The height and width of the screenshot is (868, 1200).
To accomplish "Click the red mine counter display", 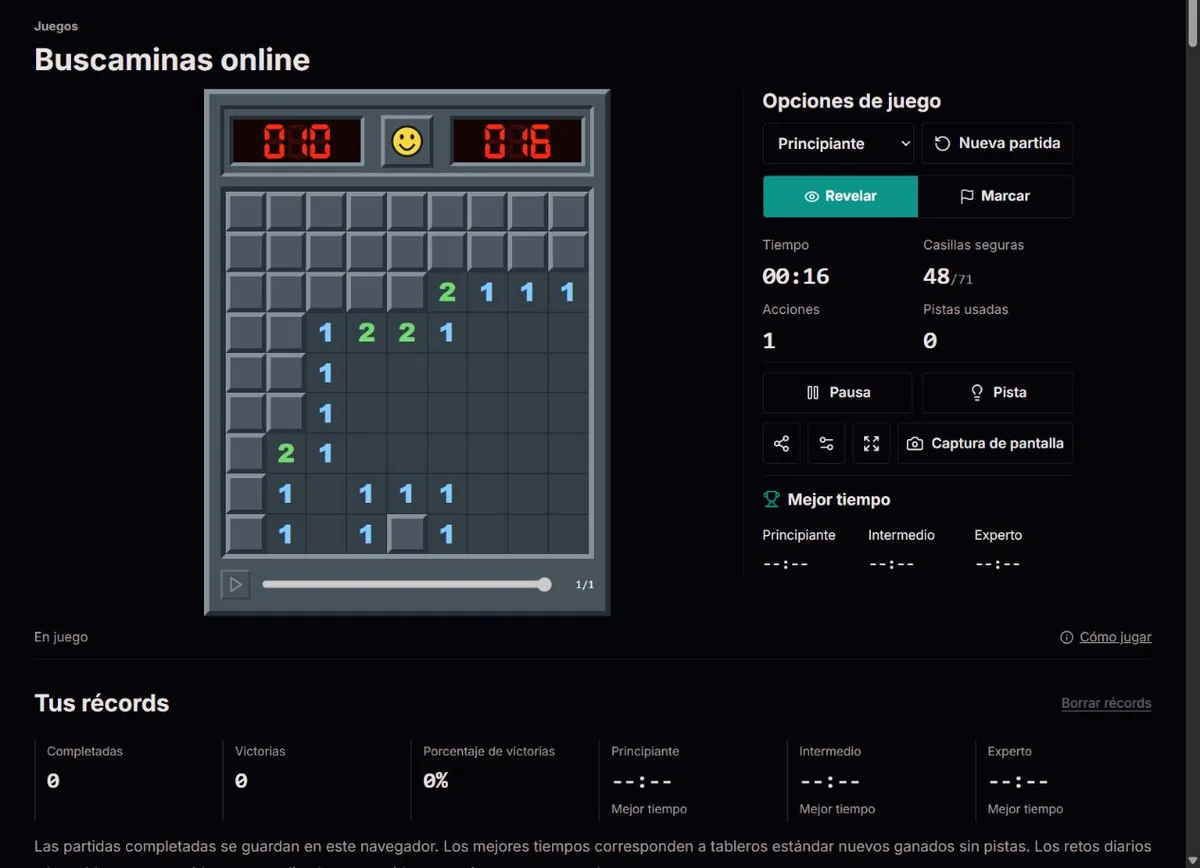I will tap(296, 141).
